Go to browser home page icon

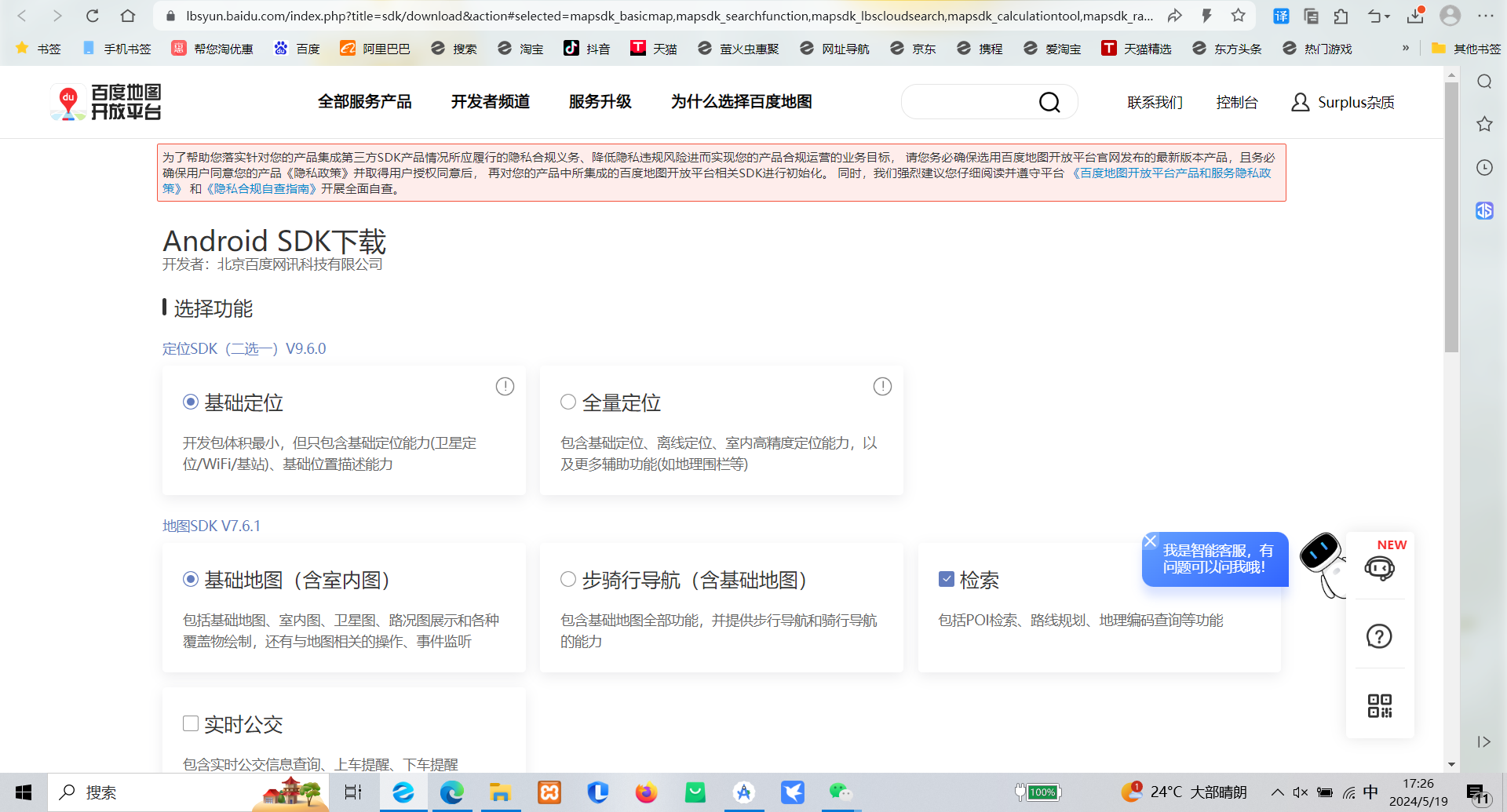(x=128, y=16)
